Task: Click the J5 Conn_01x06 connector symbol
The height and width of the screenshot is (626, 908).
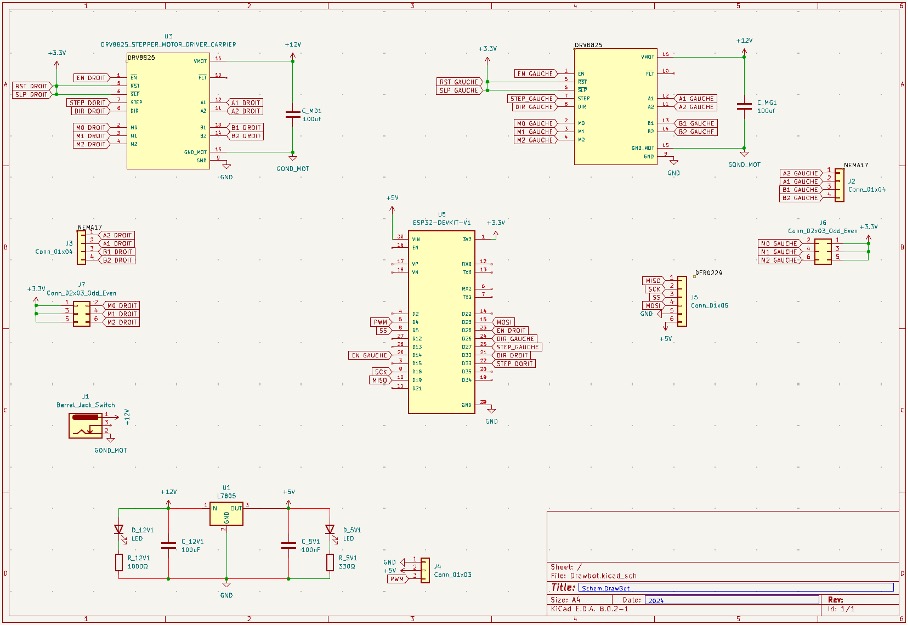Action: (683, 301)
